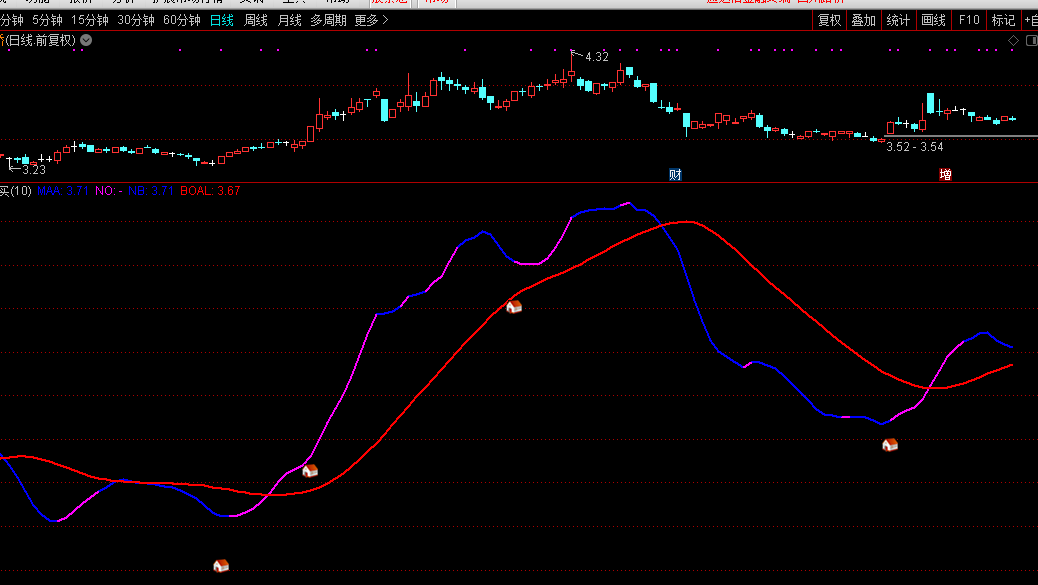Open the dropdown arrow beside 日线.前复权
This screenshot has height=585, width=1038.
coord(86,40)
